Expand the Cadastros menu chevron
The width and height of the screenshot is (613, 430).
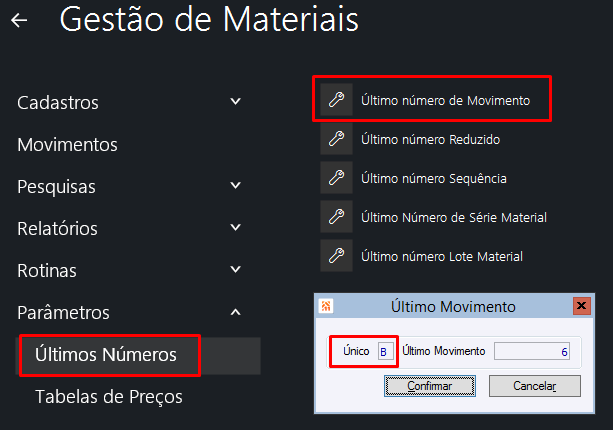click(x=235, y=102)
